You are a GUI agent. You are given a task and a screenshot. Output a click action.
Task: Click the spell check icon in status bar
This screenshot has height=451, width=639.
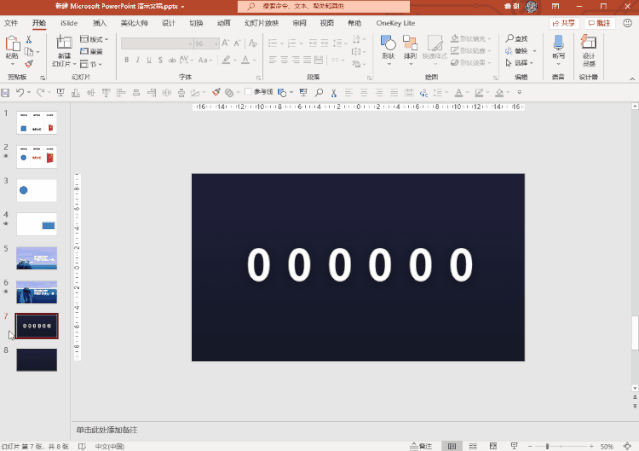82,447
